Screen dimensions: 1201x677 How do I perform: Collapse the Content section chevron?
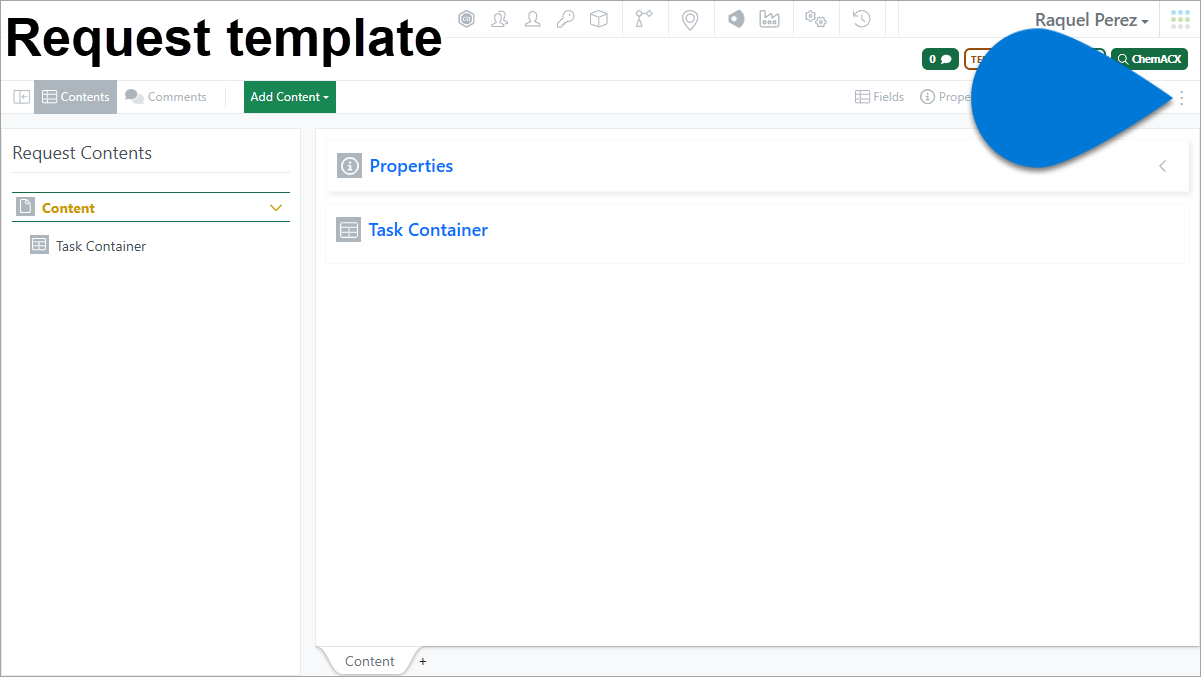pyautogui.click(x=277, y=208)
